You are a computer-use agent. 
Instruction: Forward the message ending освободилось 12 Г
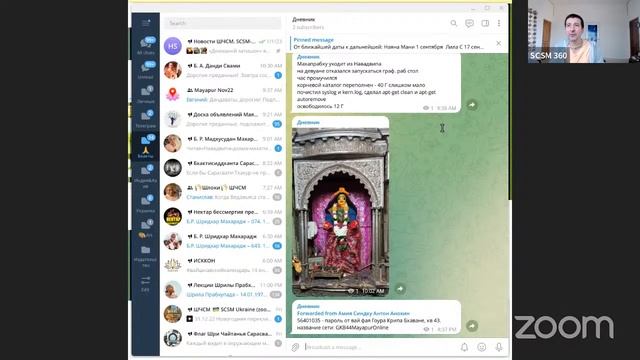(x=472, y=105)
